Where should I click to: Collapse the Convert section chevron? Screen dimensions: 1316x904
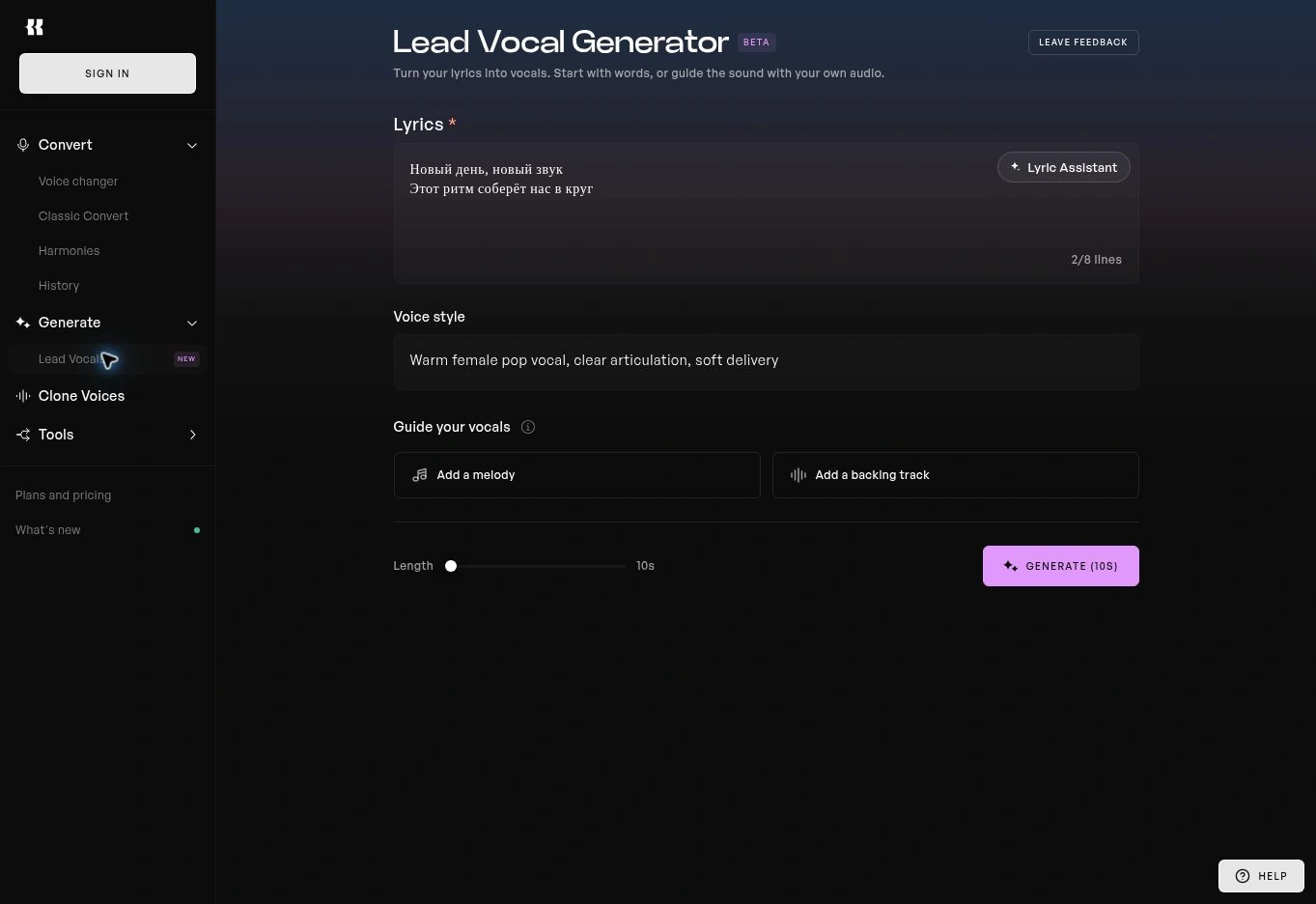click(x=192, y=146)
